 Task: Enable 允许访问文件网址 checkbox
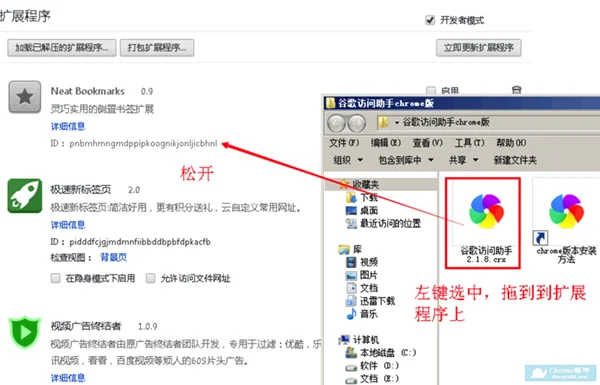[151, 278]
